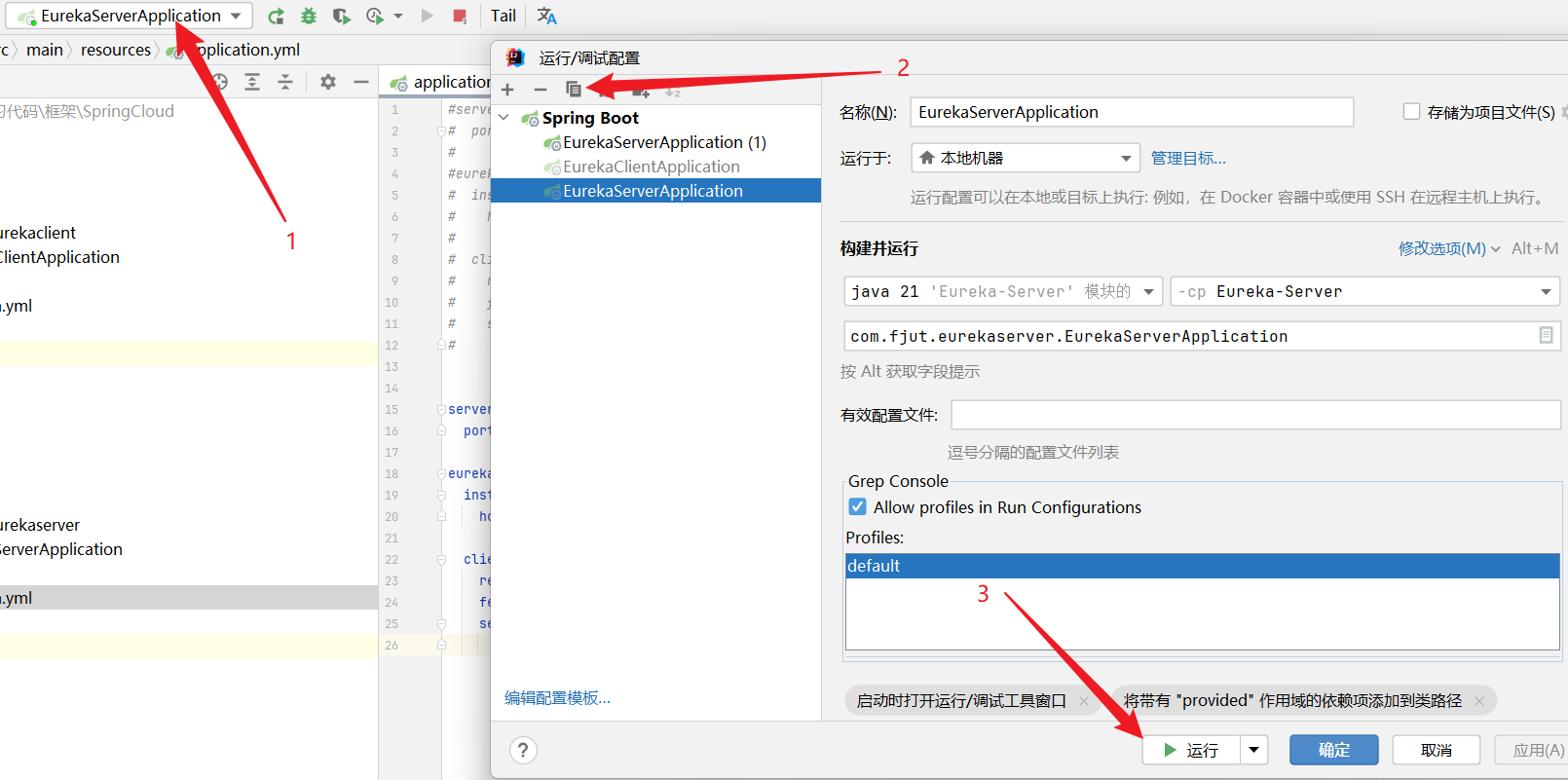Click the 有效配置文件 input field
1568x780 pixels.
[1255, 415]
